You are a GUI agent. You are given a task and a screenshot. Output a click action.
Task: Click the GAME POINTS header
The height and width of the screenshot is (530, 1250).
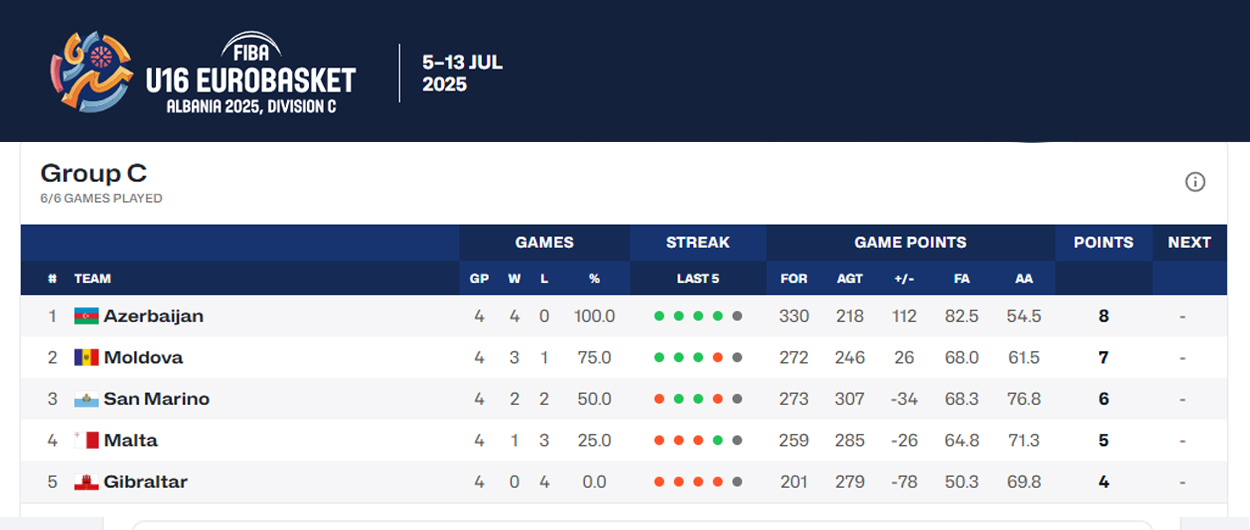[x=910, y=242]
